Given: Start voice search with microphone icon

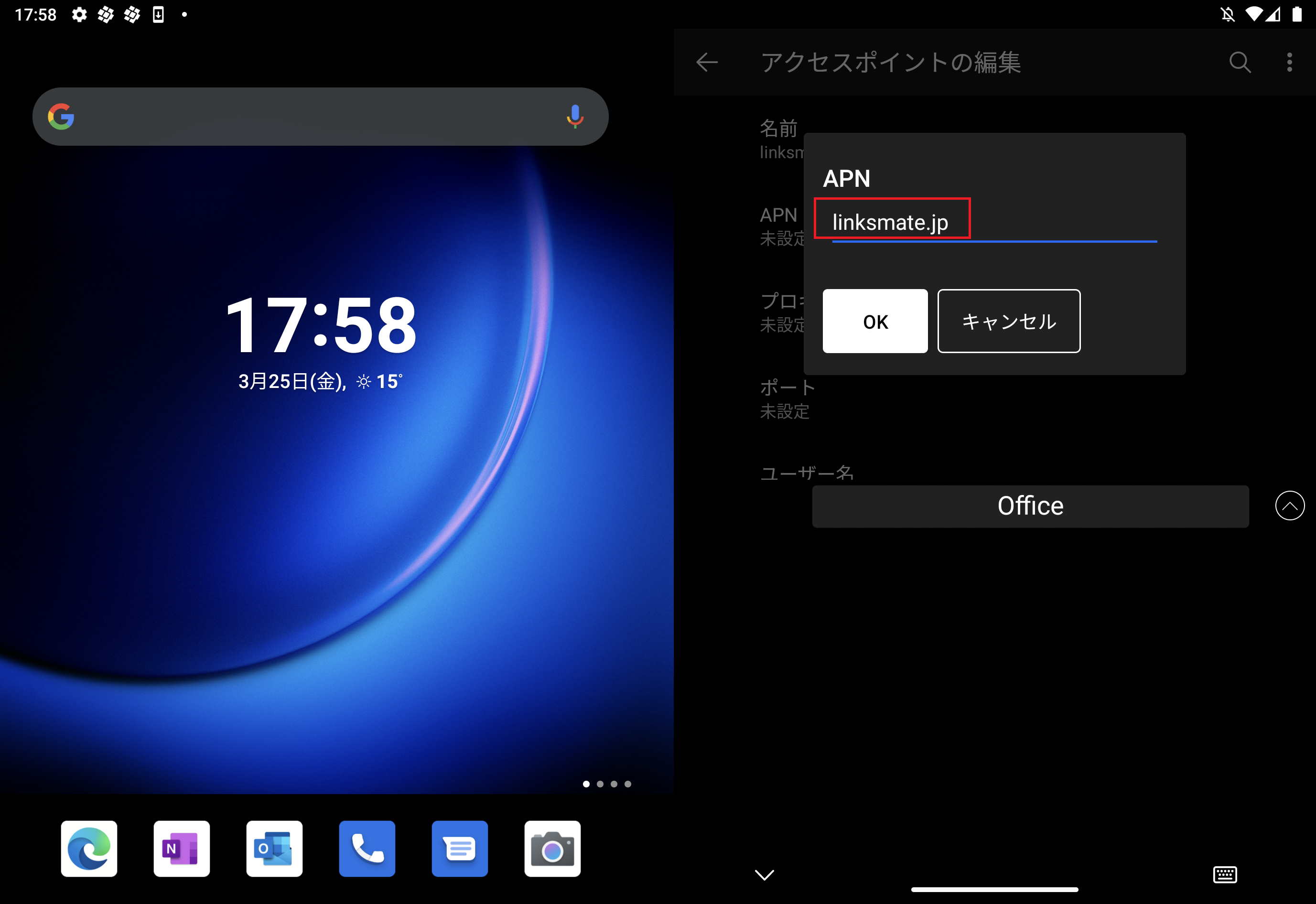Looking at the screenshot, I should pyautogui.click(x=575, y=117).
